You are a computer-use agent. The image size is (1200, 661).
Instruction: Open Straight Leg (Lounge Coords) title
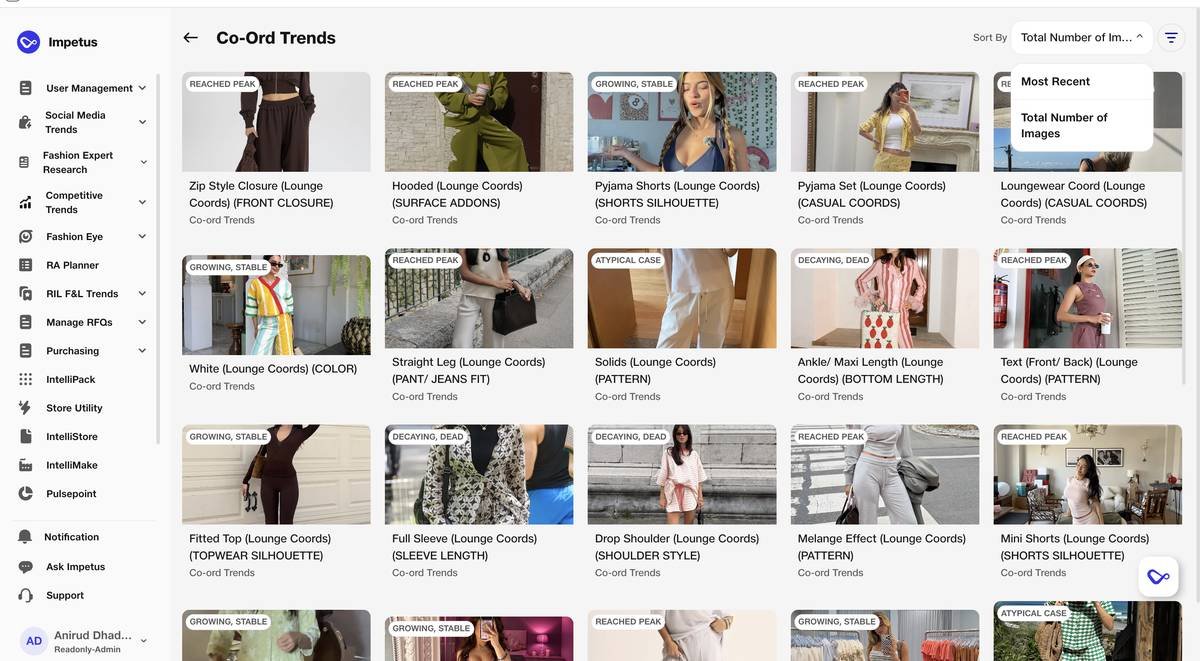[468, 371]
